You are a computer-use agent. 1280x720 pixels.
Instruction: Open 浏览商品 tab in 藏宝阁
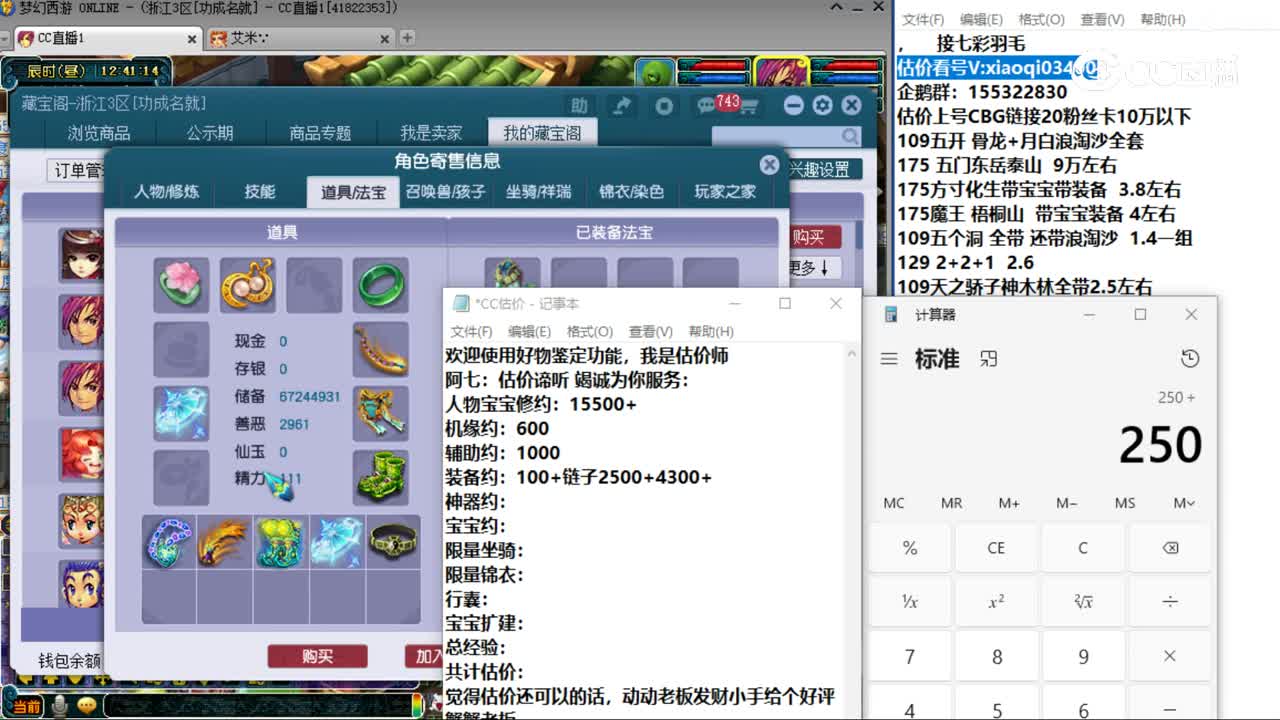pyautogui.click(x=99, y=133)
